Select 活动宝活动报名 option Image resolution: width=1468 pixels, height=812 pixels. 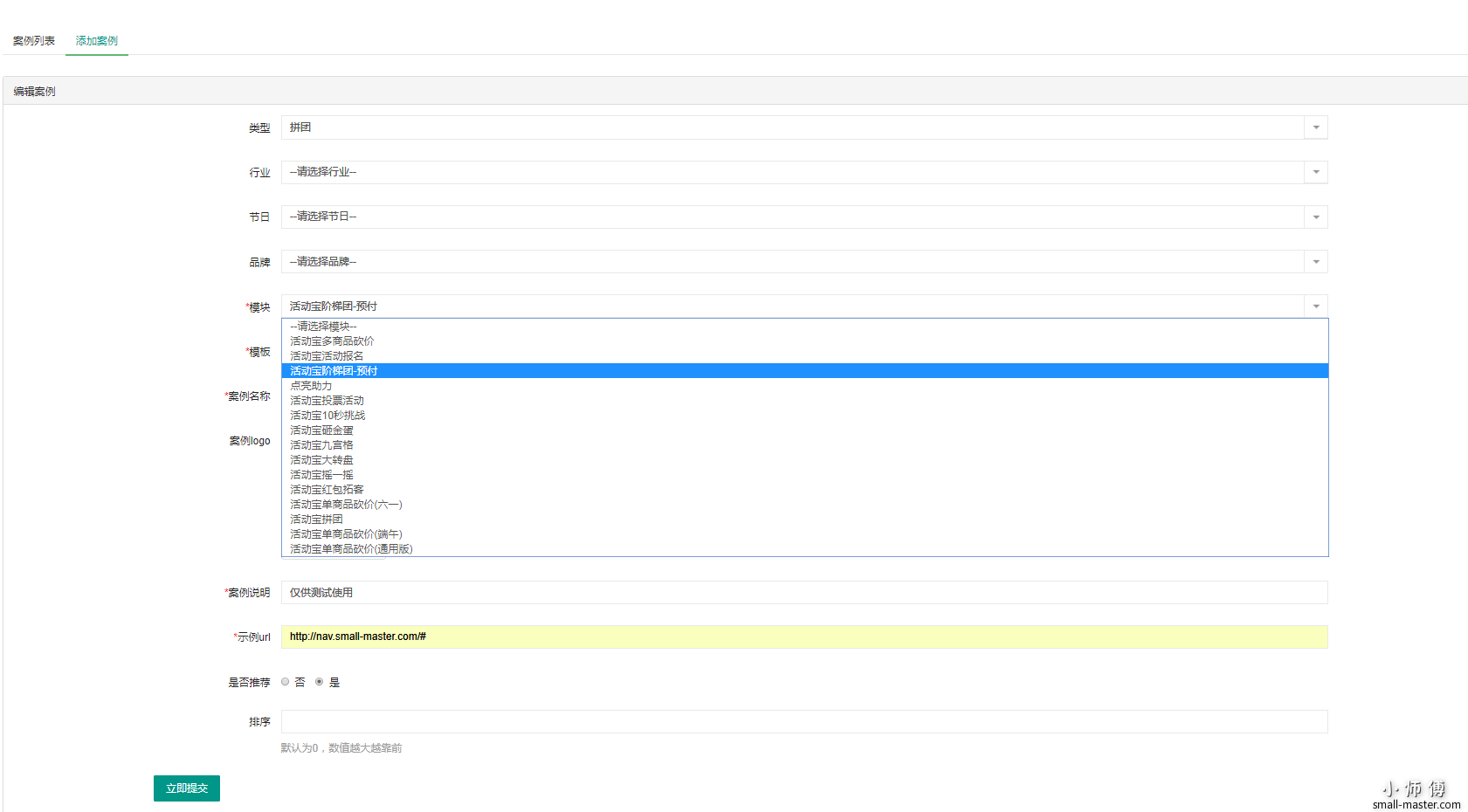pyautogui.click(x=804, y=356)
